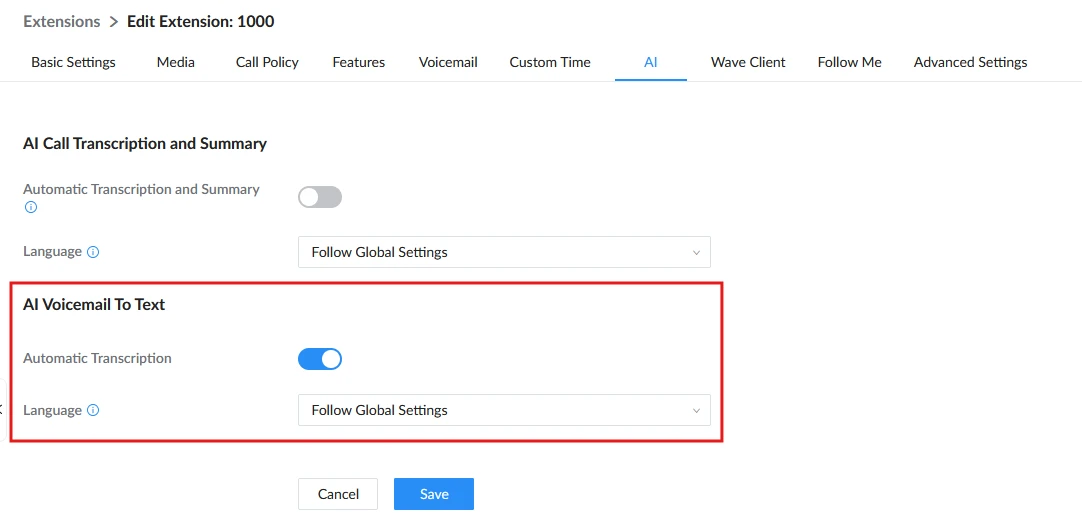Open the Voicemail tab
Image resolution: width=1082 pixels, height=530 pixels.
click(448, 62)
